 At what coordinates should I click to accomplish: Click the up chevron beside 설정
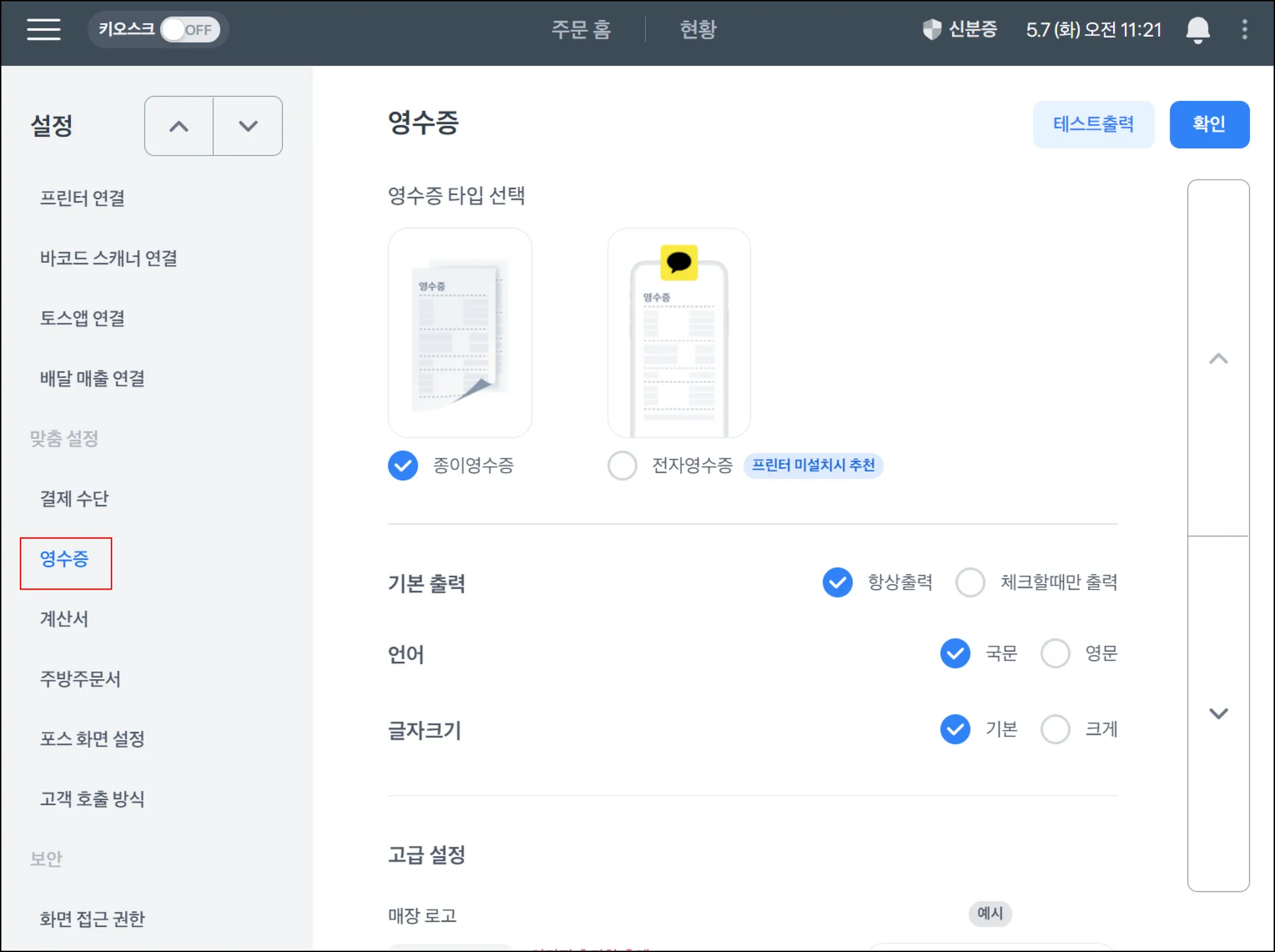(179, 126)
